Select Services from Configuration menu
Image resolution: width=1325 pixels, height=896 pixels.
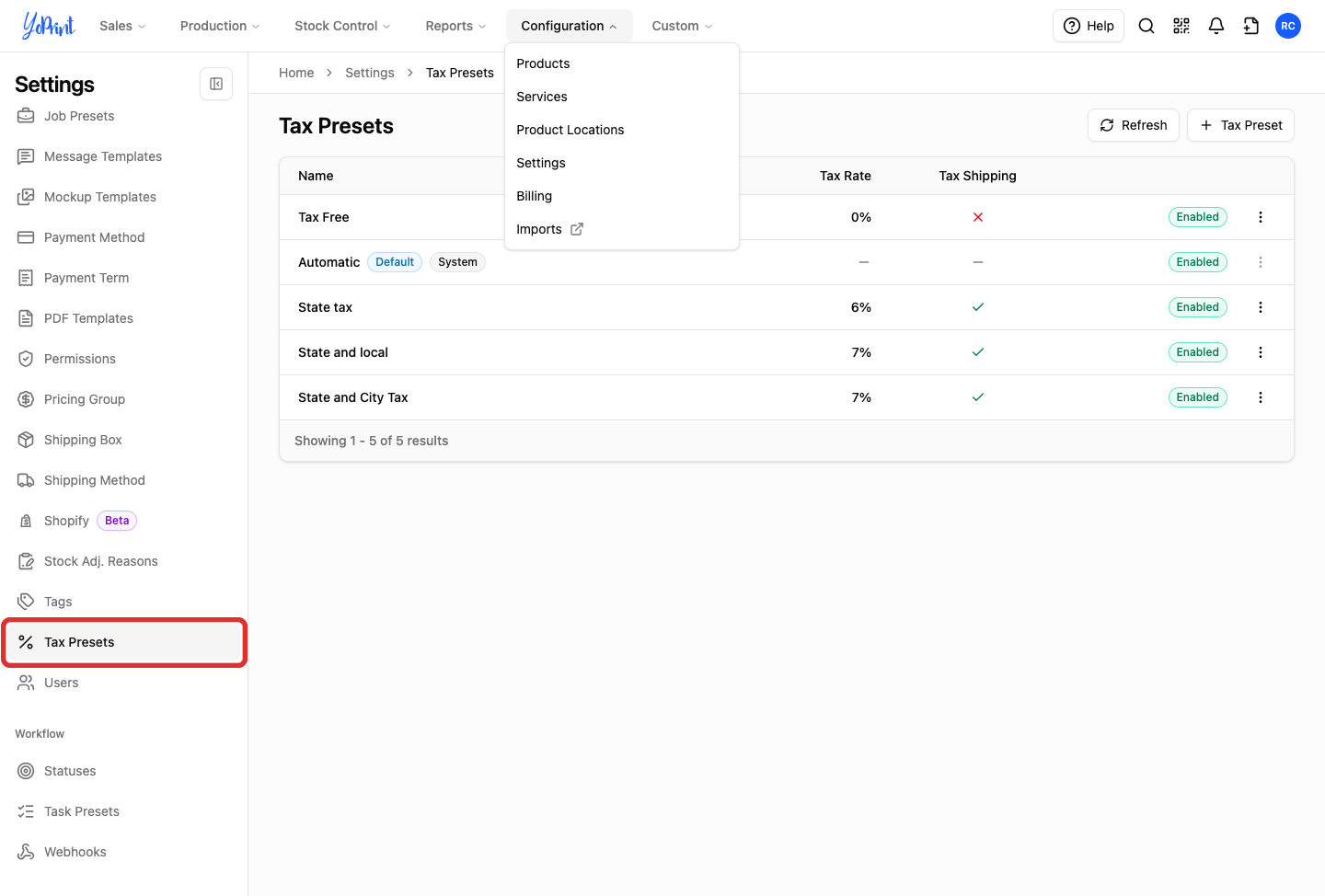(x=622, y=97)
